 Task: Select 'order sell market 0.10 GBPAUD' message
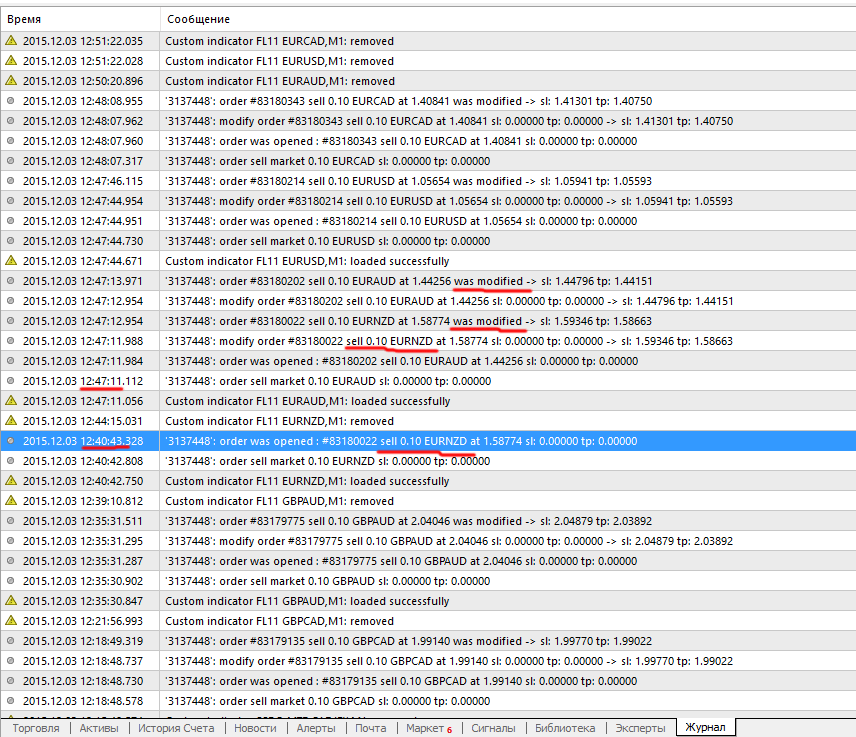point(328,581)
